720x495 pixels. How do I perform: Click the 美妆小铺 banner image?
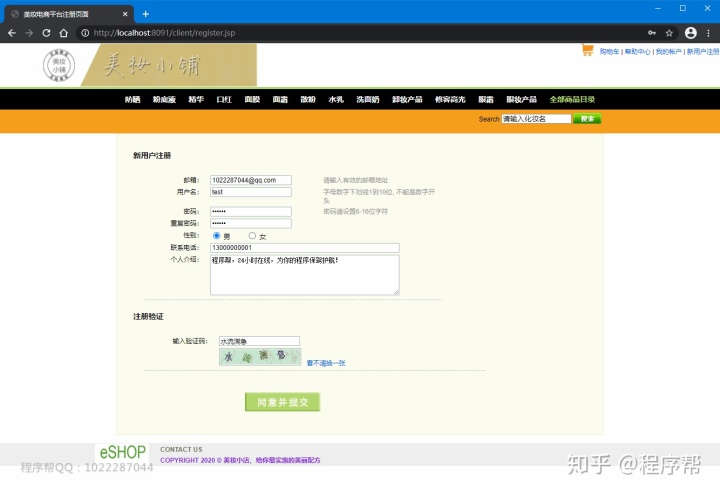pyautogui.click(x=169, y=65)
